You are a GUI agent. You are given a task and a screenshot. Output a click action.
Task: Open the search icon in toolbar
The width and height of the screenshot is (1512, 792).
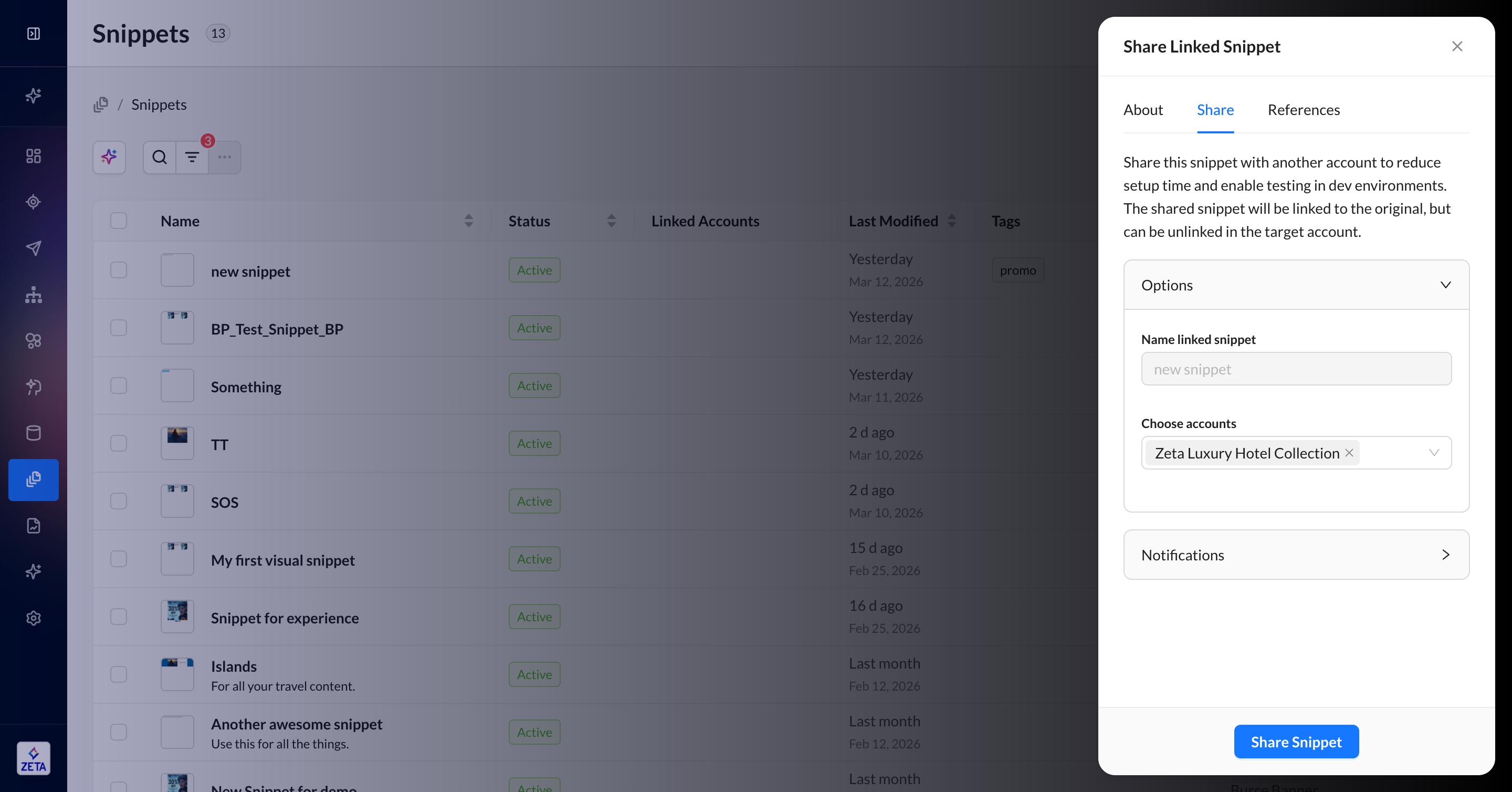click(x=159, y=158)
